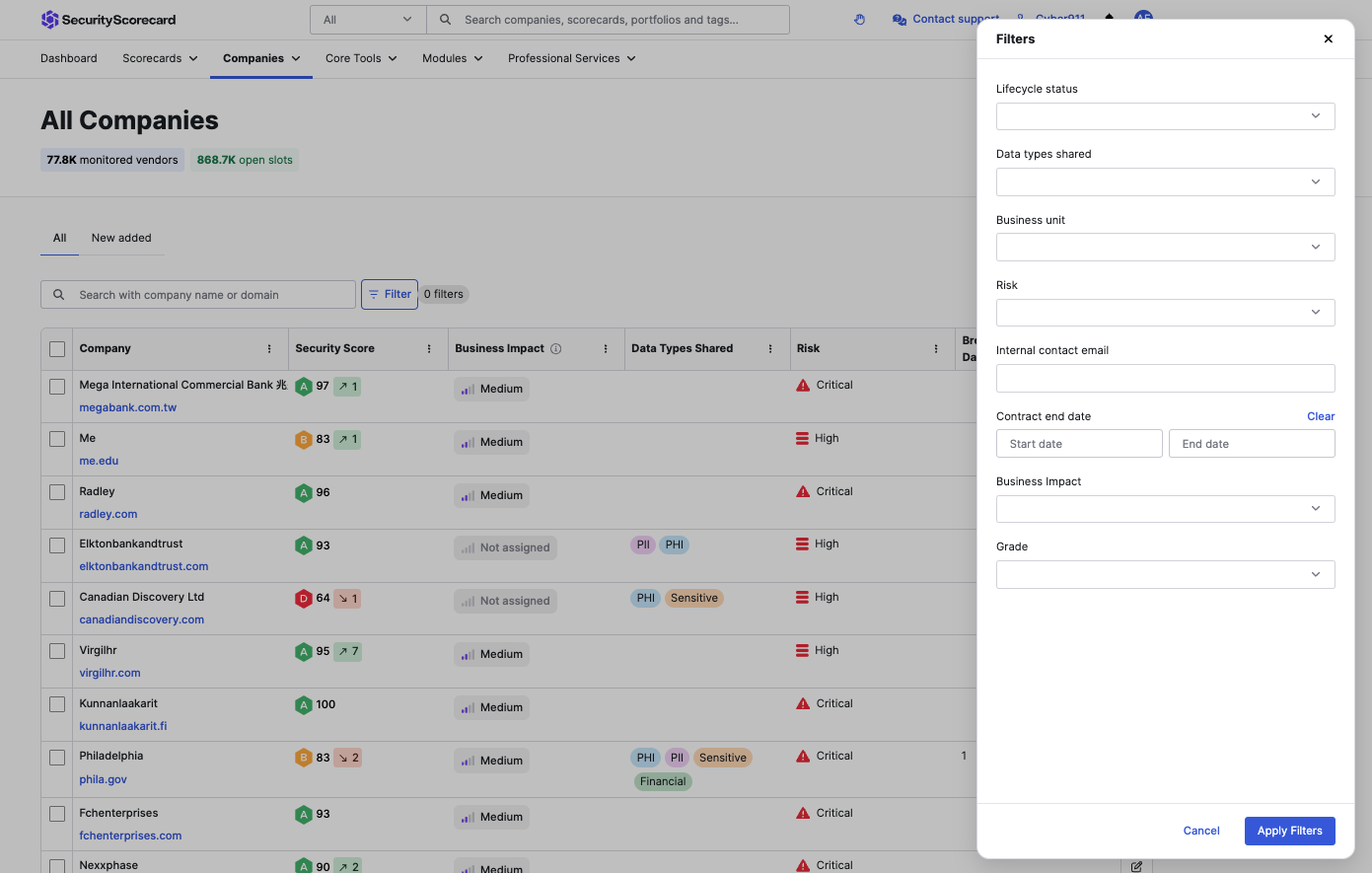Cancel the Filters panel
The height and width of the screenshot is (873, 1372).
(x=1201, y=831)
